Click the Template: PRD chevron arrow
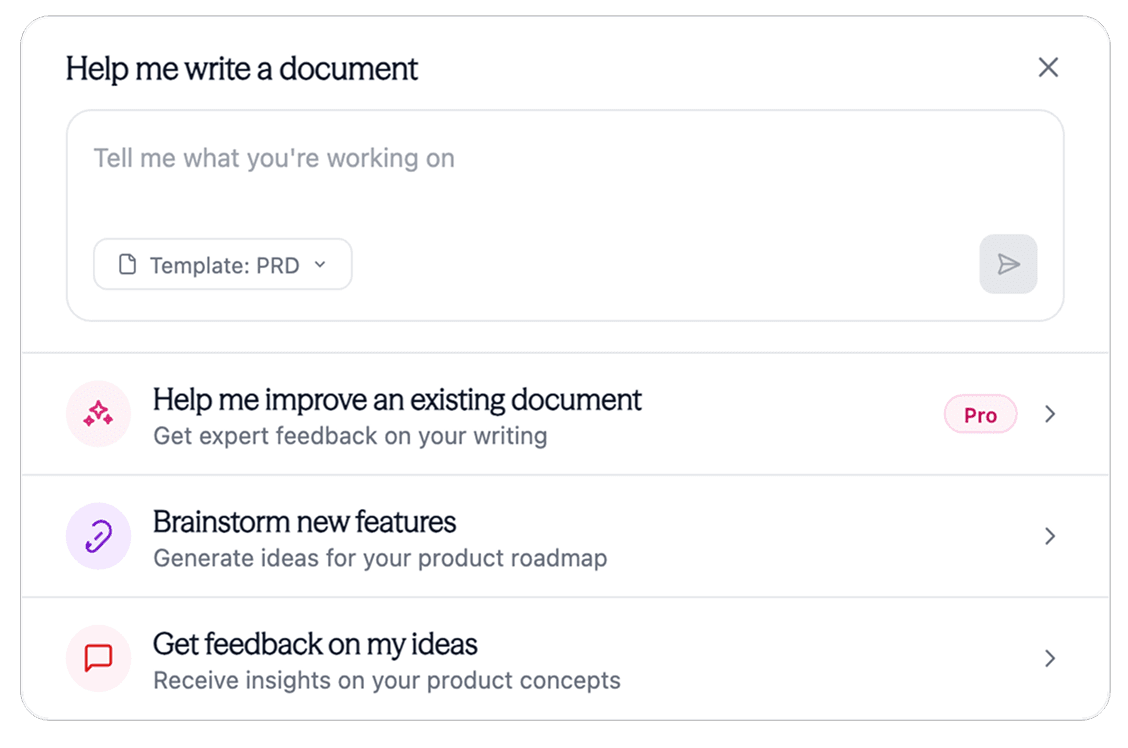1128x748 pixels. [x=320, y=264]
